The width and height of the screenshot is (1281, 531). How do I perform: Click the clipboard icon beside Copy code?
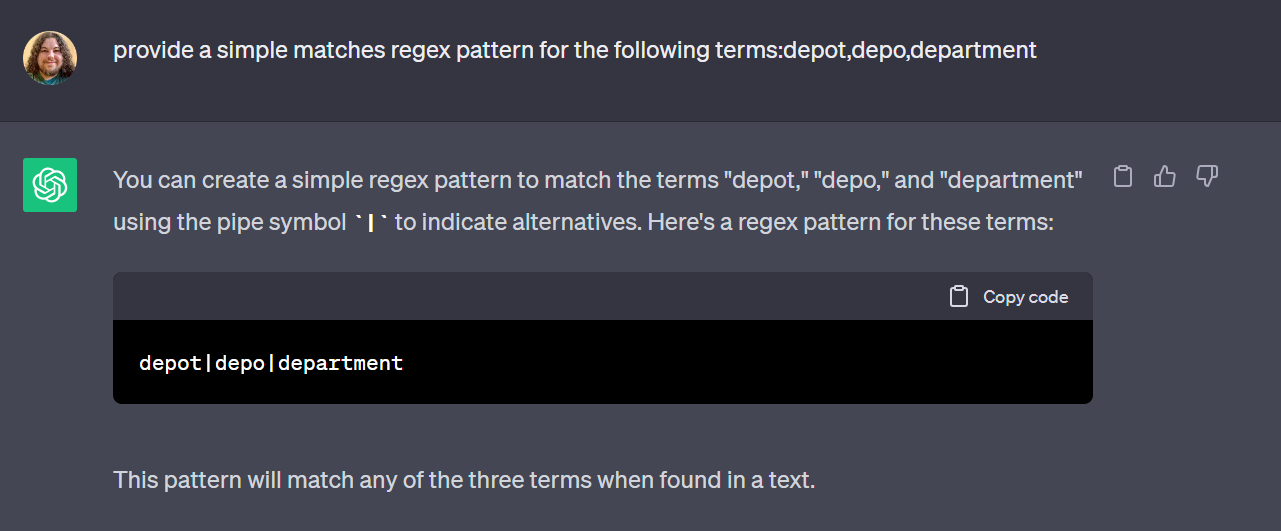(x=959, y=297)
